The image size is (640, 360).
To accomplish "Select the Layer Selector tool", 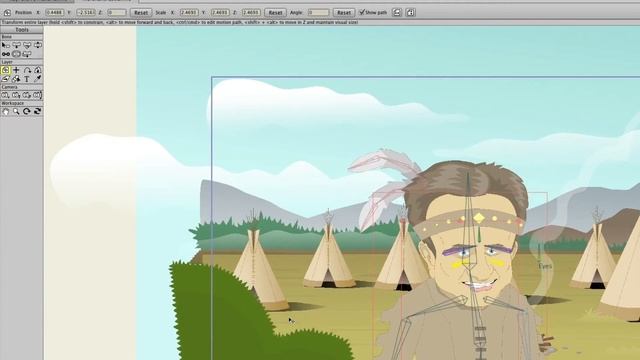I will point(16,79).
